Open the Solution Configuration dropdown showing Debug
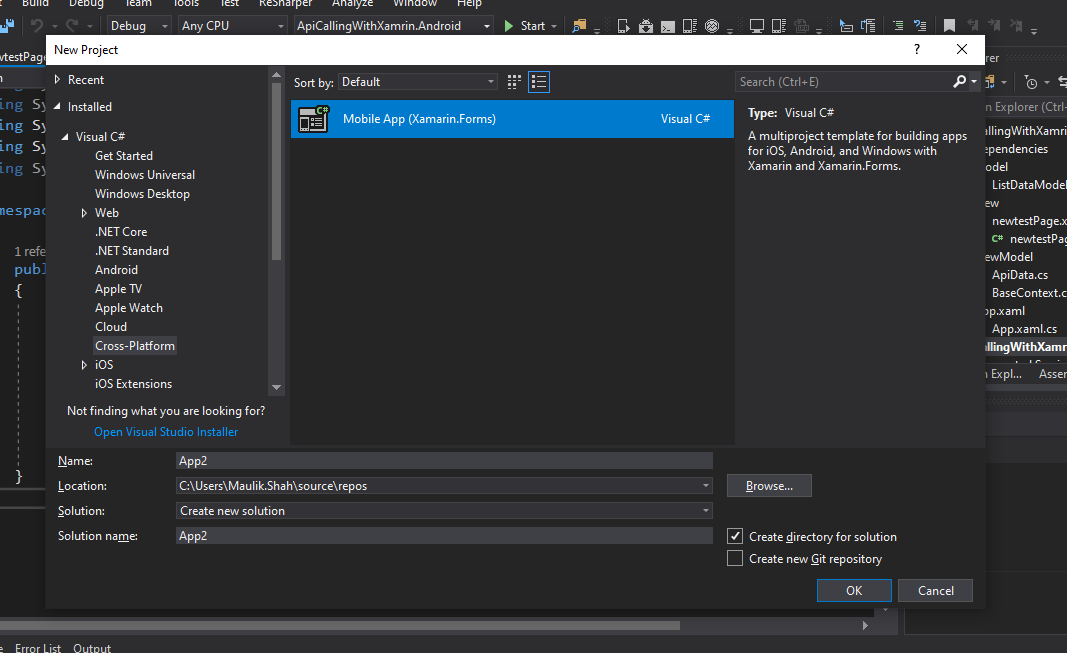Screen dimensions: 1067x653 (138, 25)
